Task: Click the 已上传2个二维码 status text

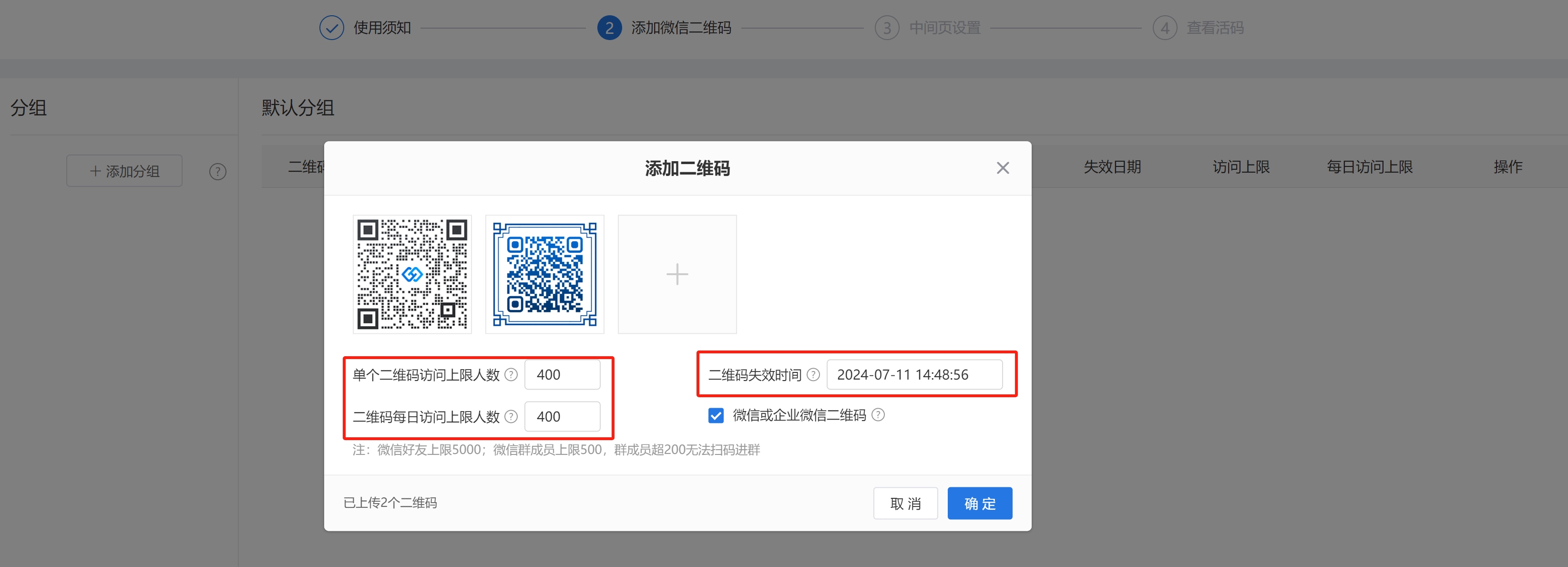Action: 389,503
